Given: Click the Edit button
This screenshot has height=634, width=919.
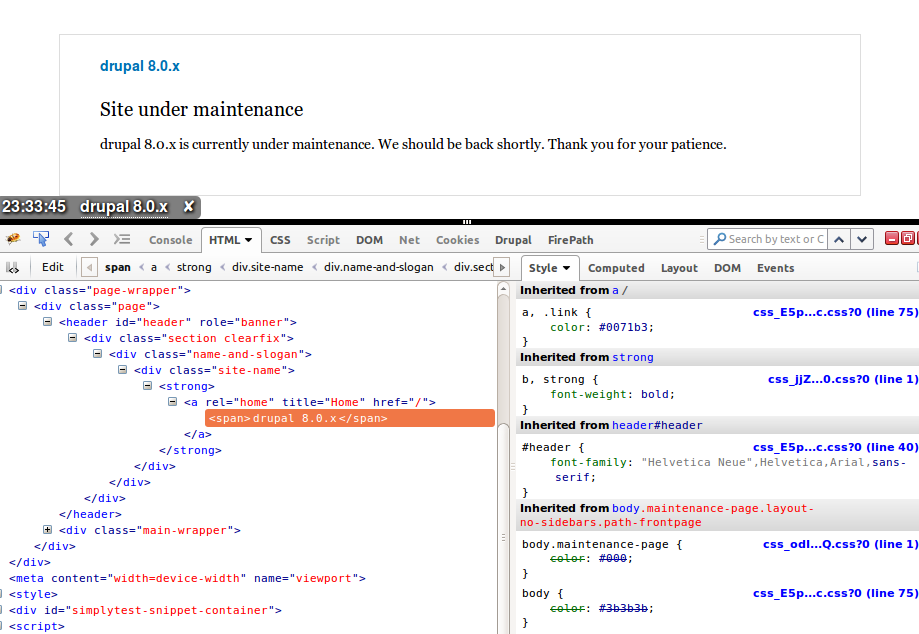Looking at the screenshot, I should 52,267.
